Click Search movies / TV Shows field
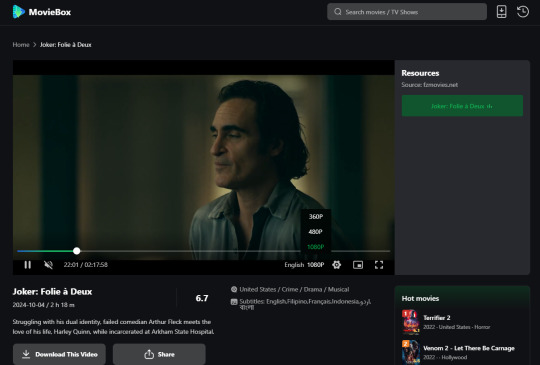The height and width of the screenshot is (365, 540). 407,12
